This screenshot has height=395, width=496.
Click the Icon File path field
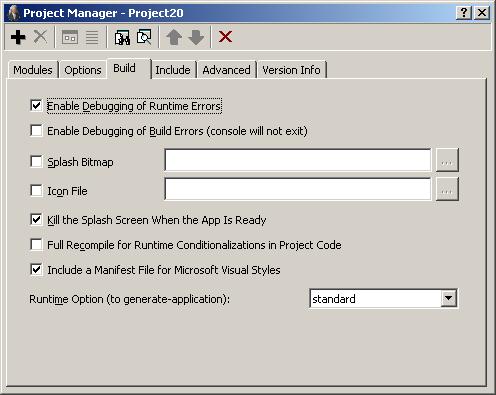click(298, 189)
